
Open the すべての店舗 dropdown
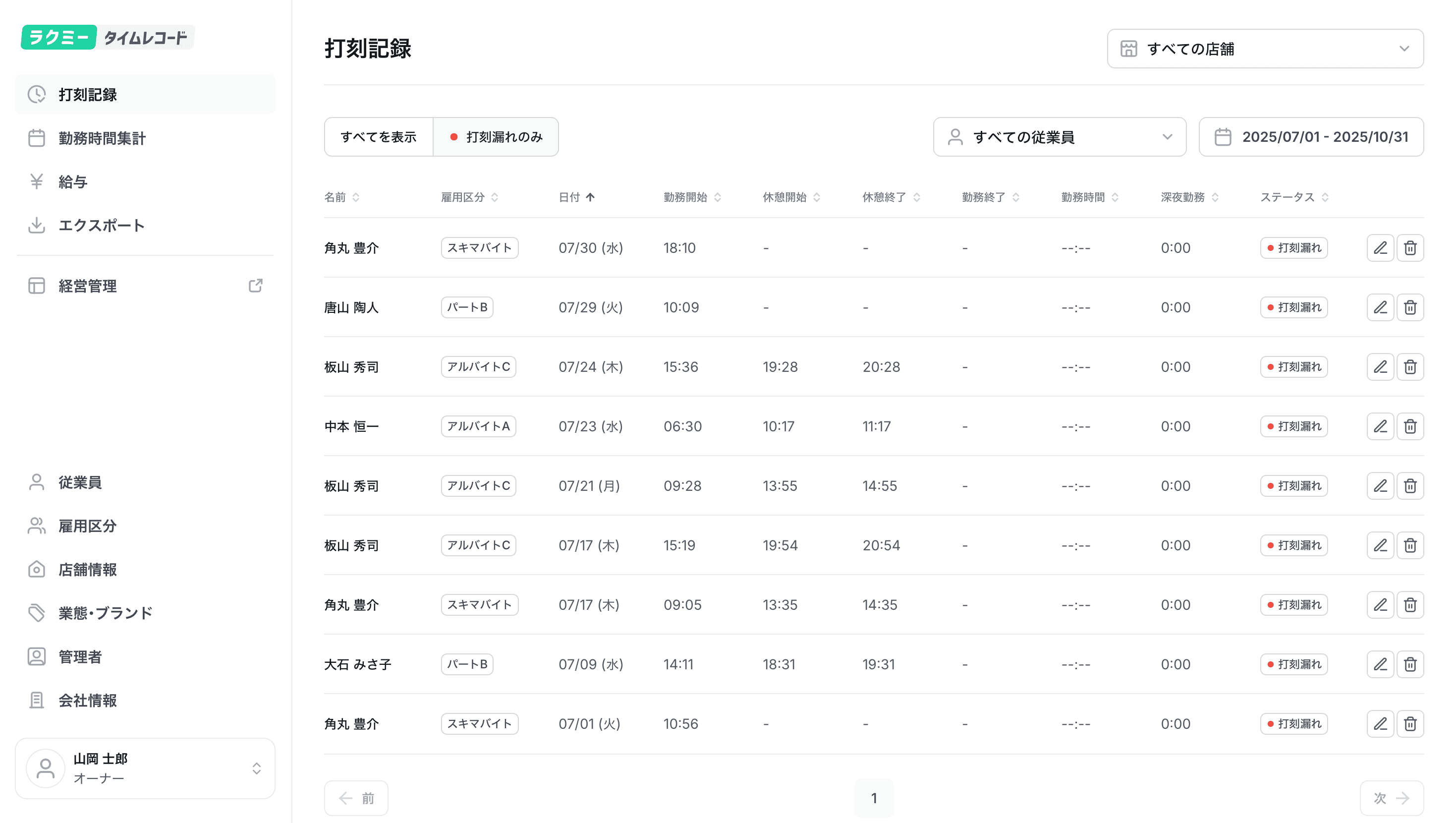coord(1264,49)
